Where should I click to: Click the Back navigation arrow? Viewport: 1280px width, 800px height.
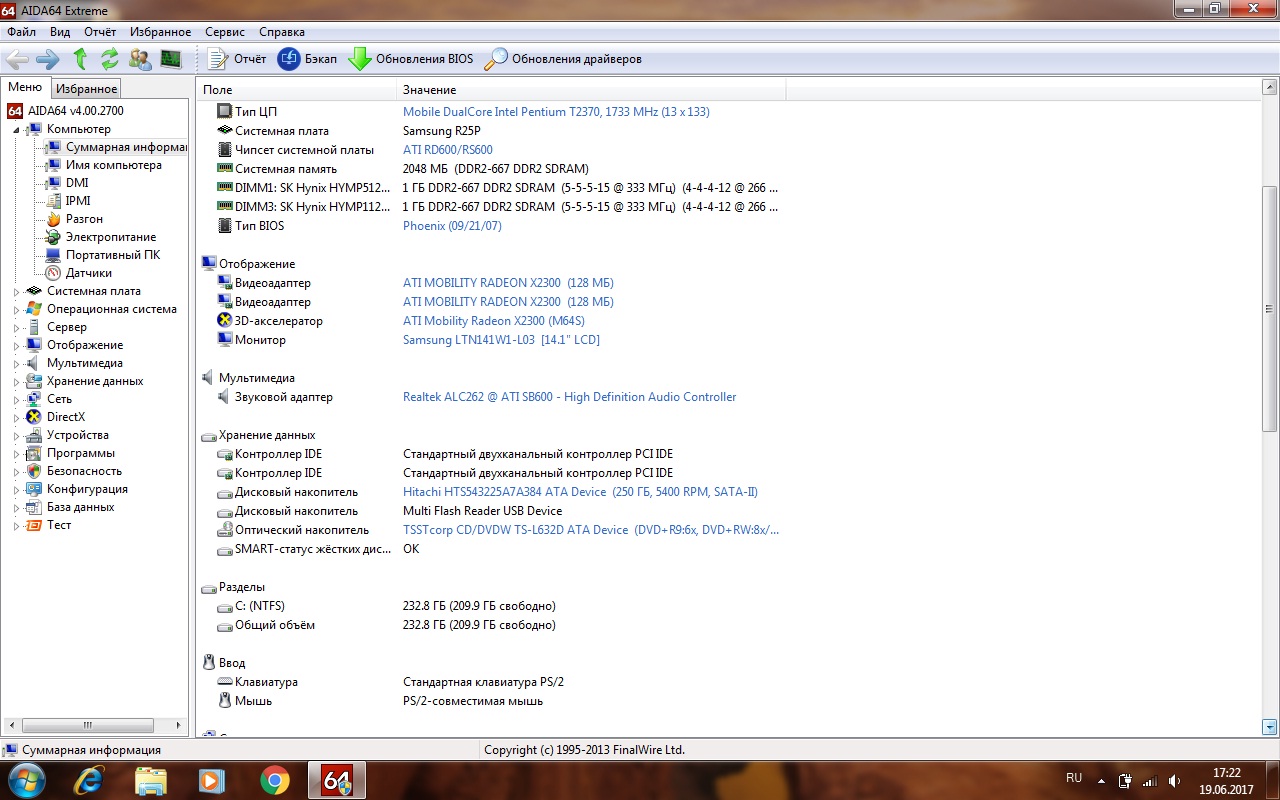(x=18, y=59)
